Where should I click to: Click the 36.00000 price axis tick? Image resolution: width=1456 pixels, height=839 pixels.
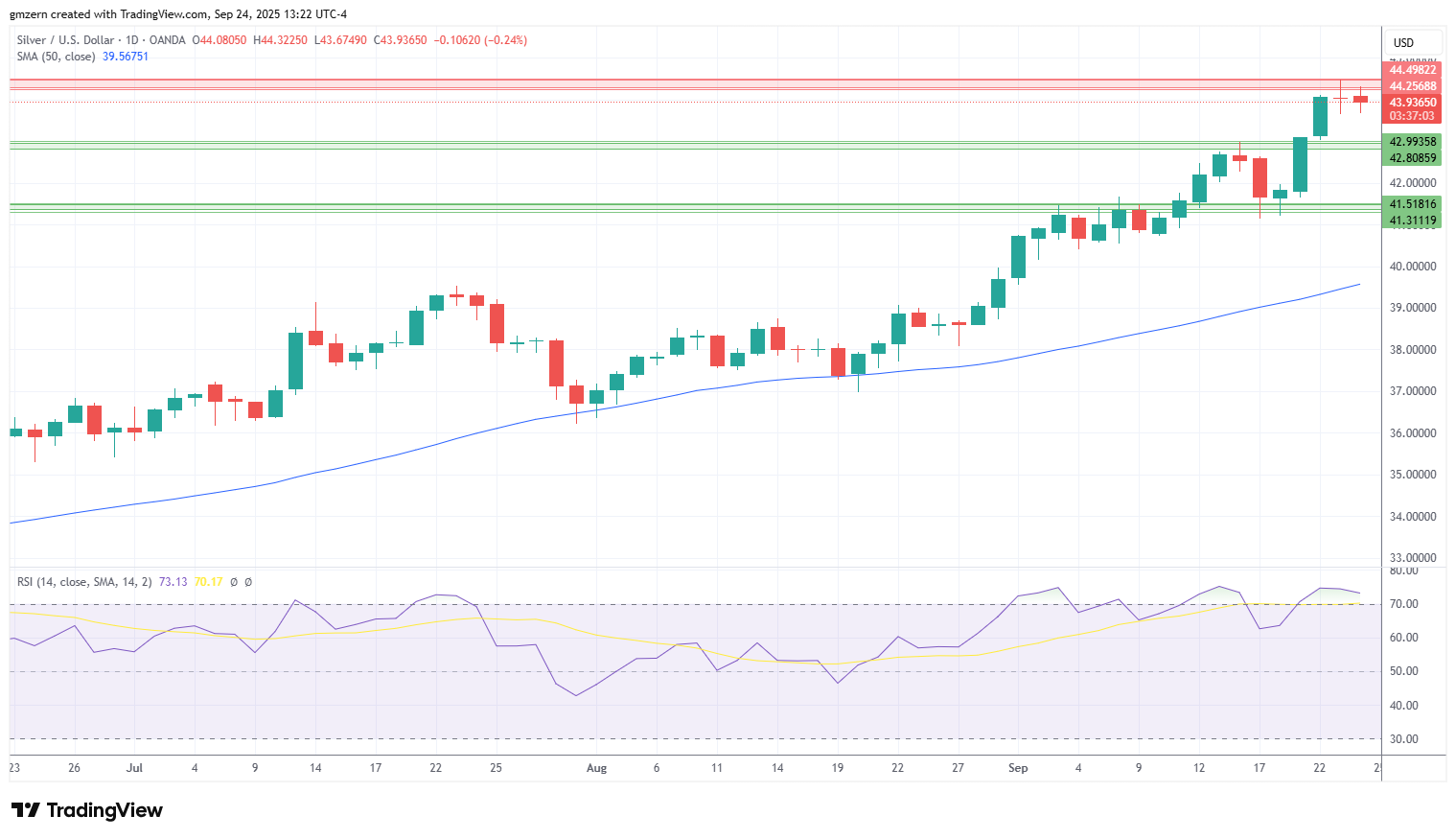pyautogui.click(x=1413, y=433)
